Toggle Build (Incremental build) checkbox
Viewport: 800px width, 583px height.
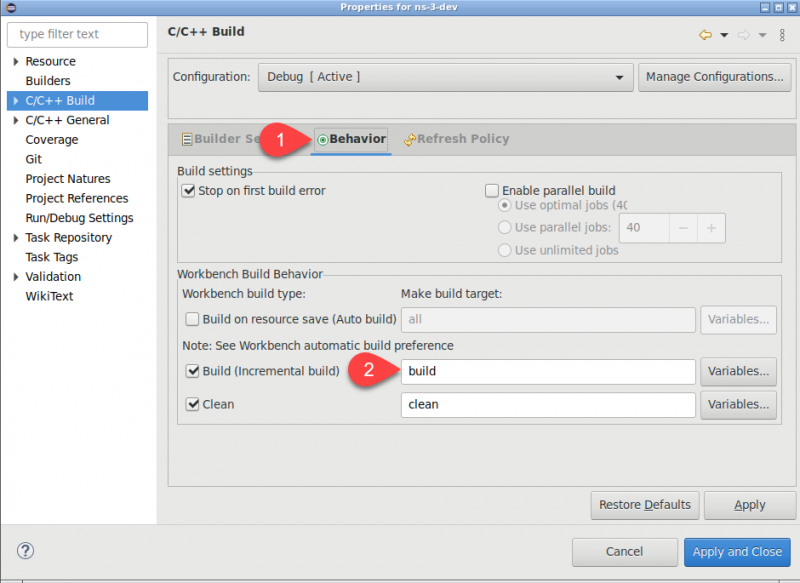192,371
